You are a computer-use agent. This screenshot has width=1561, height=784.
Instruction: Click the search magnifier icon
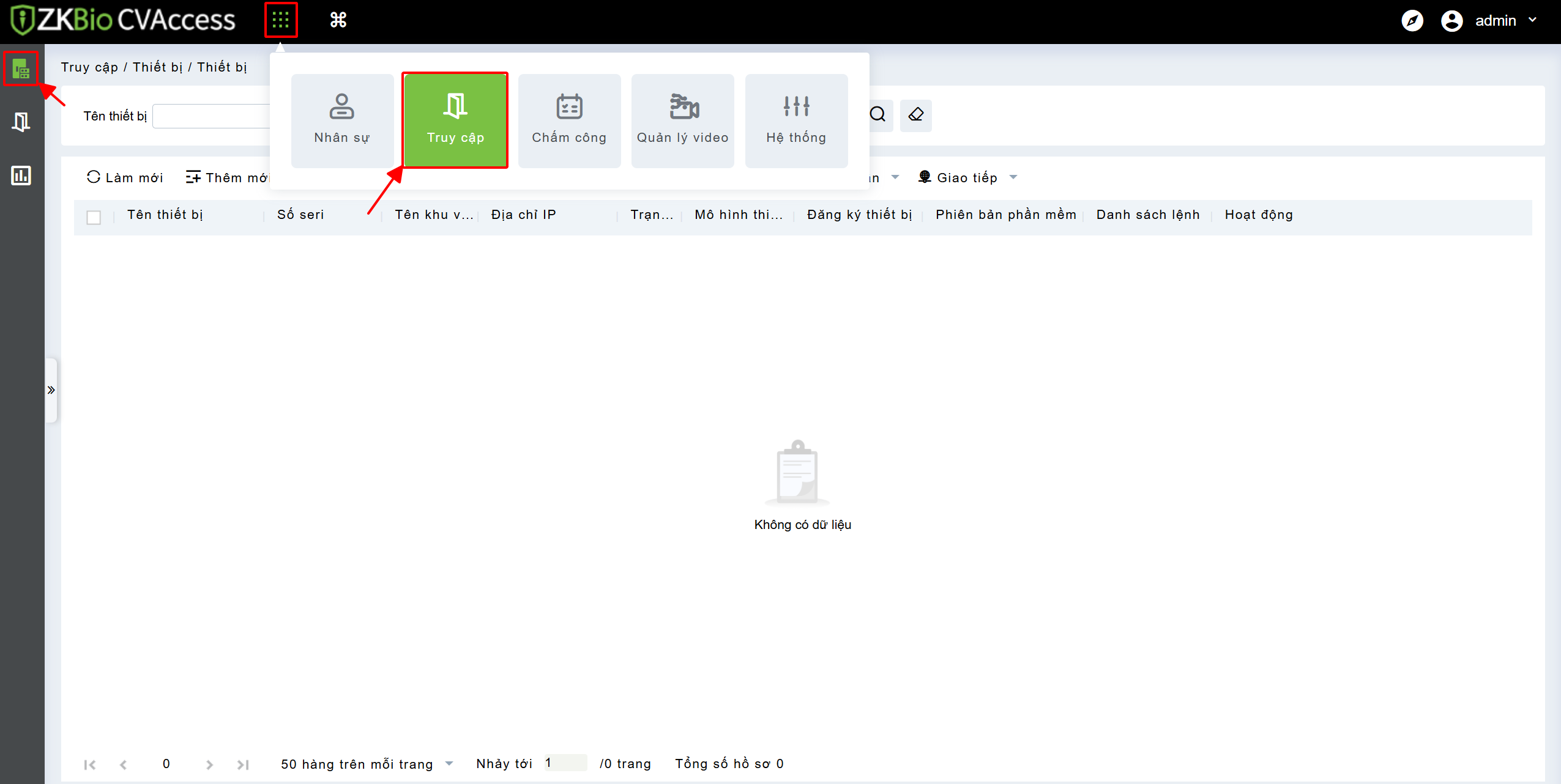[x=877, y=115]
